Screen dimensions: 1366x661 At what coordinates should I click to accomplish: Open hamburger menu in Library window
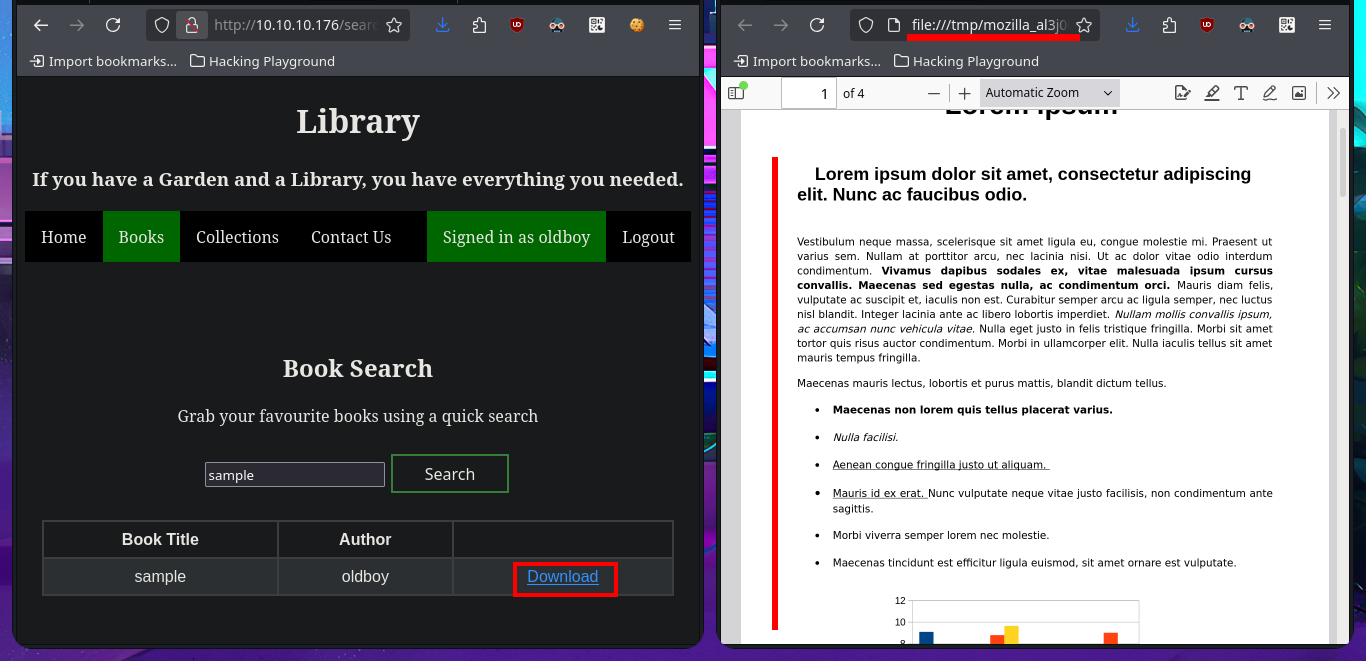(x=676, y=25)
